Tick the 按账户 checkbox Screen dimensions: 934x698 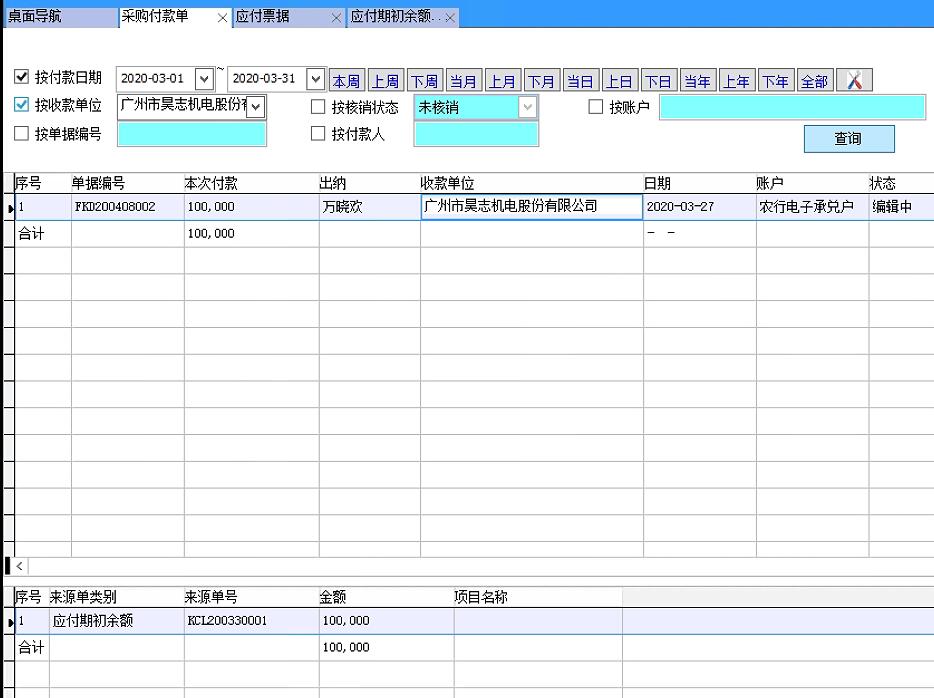pyautogui.click(x=596, y=107)
